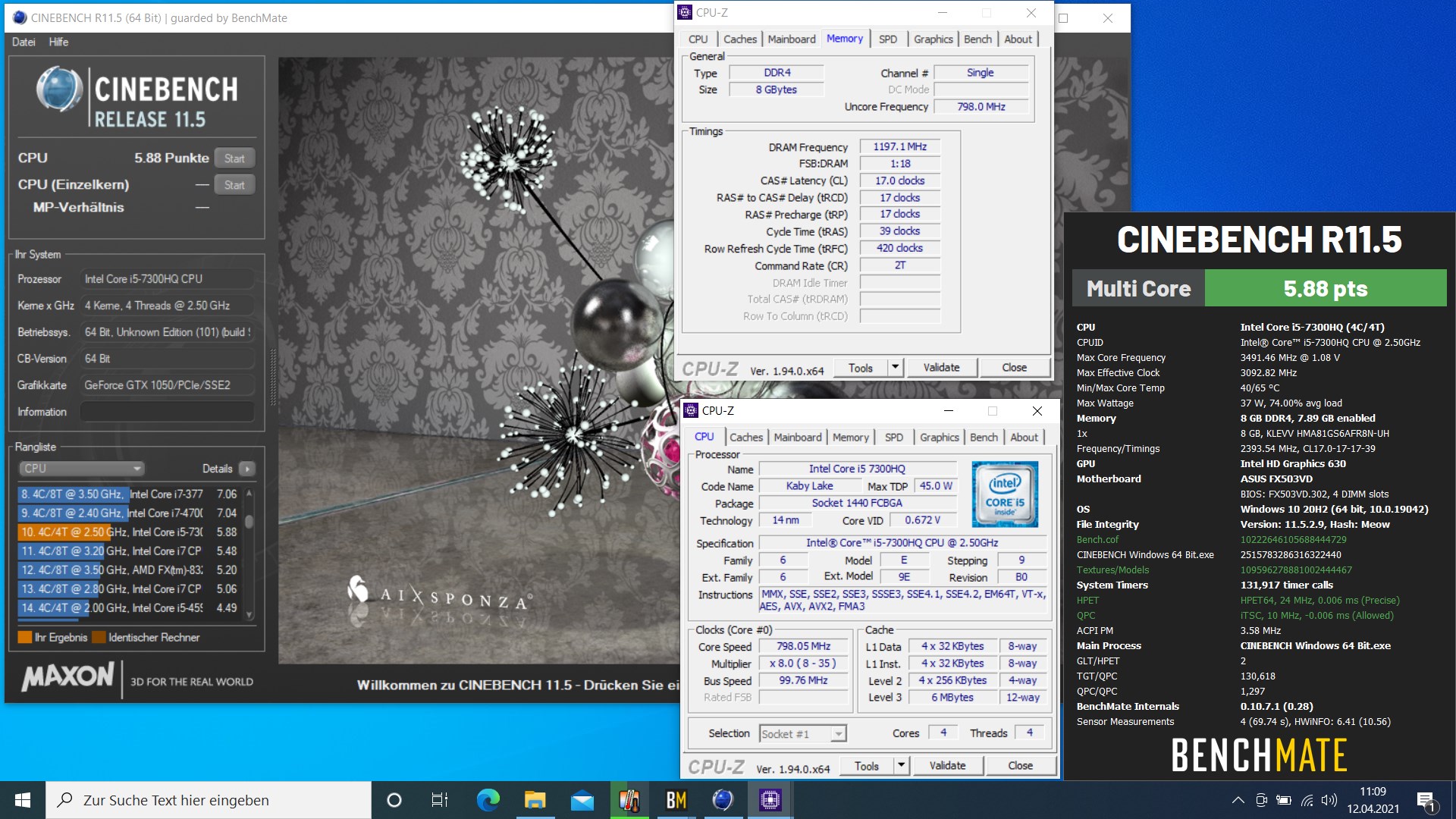This screenshot has height=819, width=1456.
Task: Click the Prozessor field Intel Core i5-7300HQ
Action: pyautogui.click(x=167, y=279)
